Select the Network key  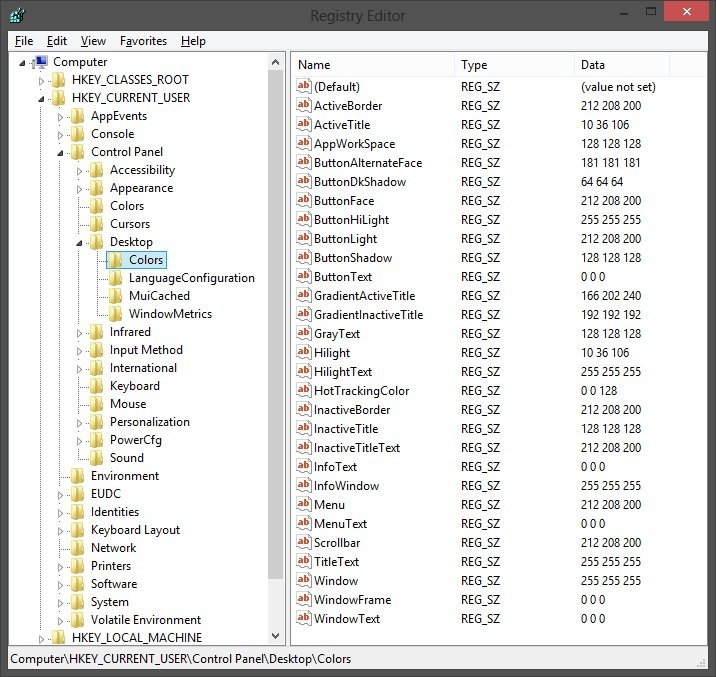click(x=113, y=548)
